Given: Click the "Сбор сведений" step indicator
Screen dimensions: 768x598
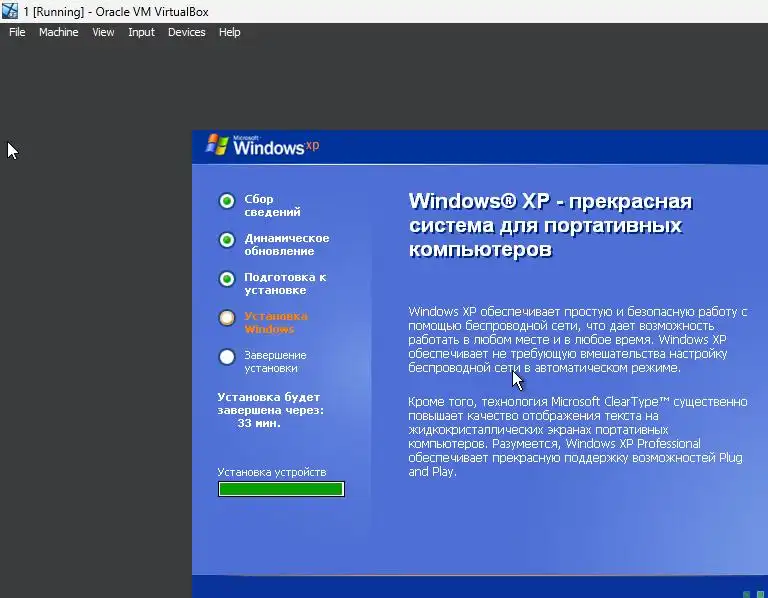Looking at the screenshot, I should tap(227, 201).
